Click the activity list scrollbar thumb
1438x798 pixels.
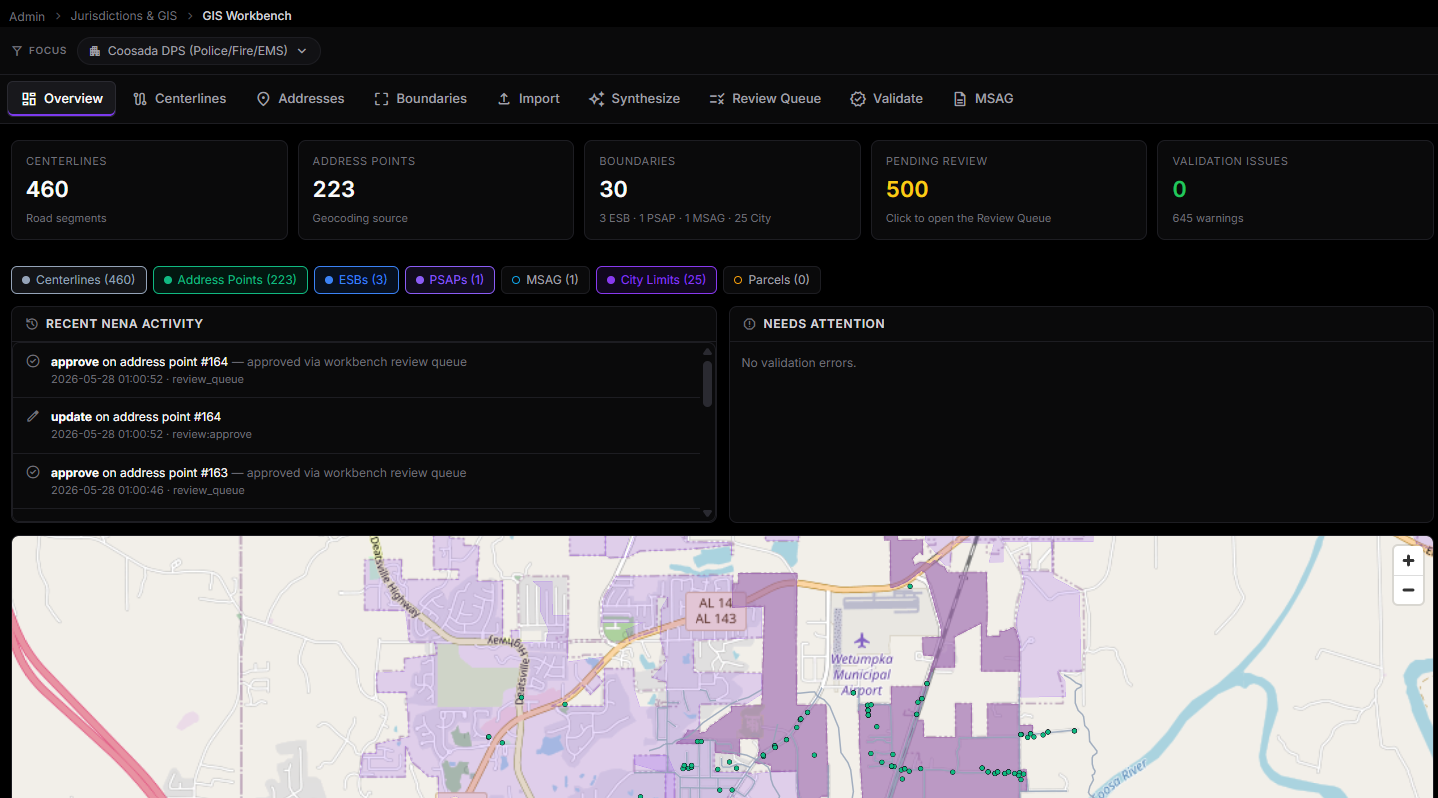708,383
